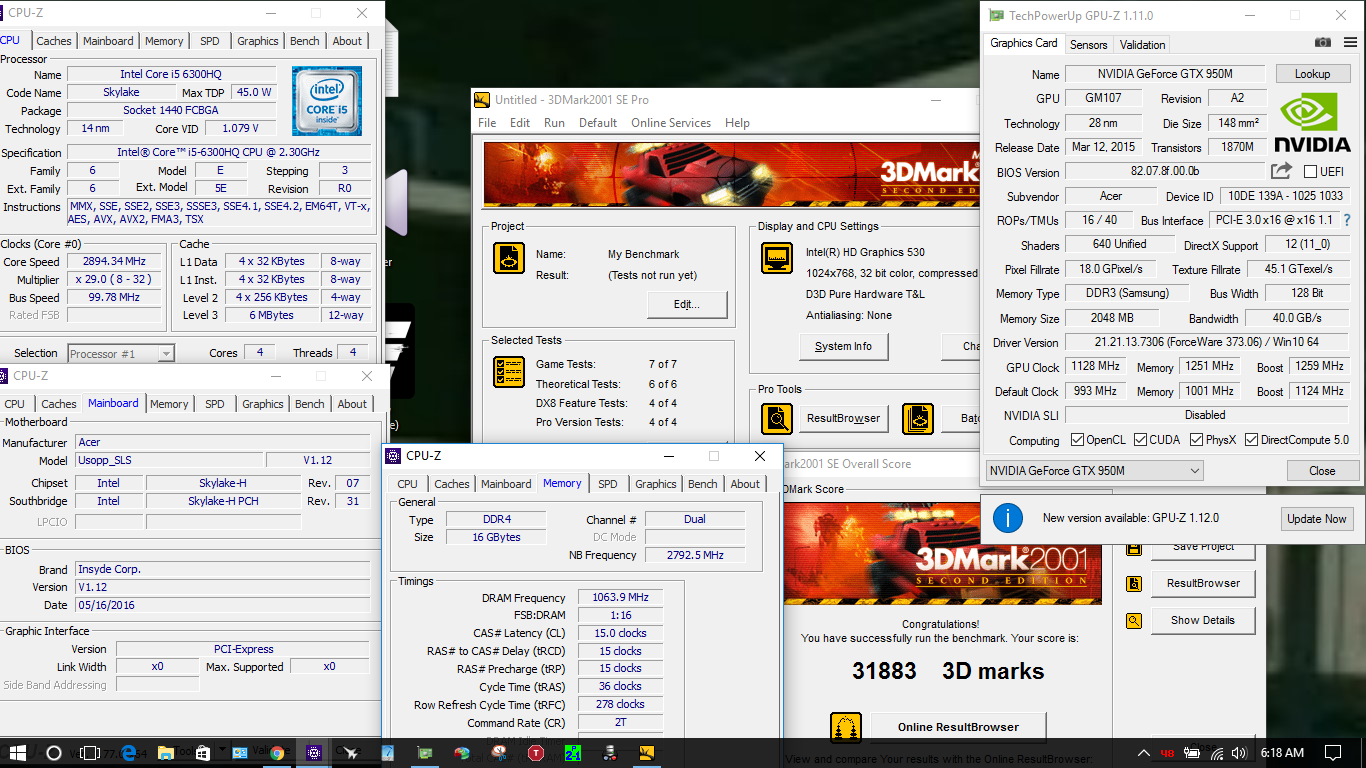Open the Help menu in 3DMark2001
1366x768 pixels.
coord(737,123)
